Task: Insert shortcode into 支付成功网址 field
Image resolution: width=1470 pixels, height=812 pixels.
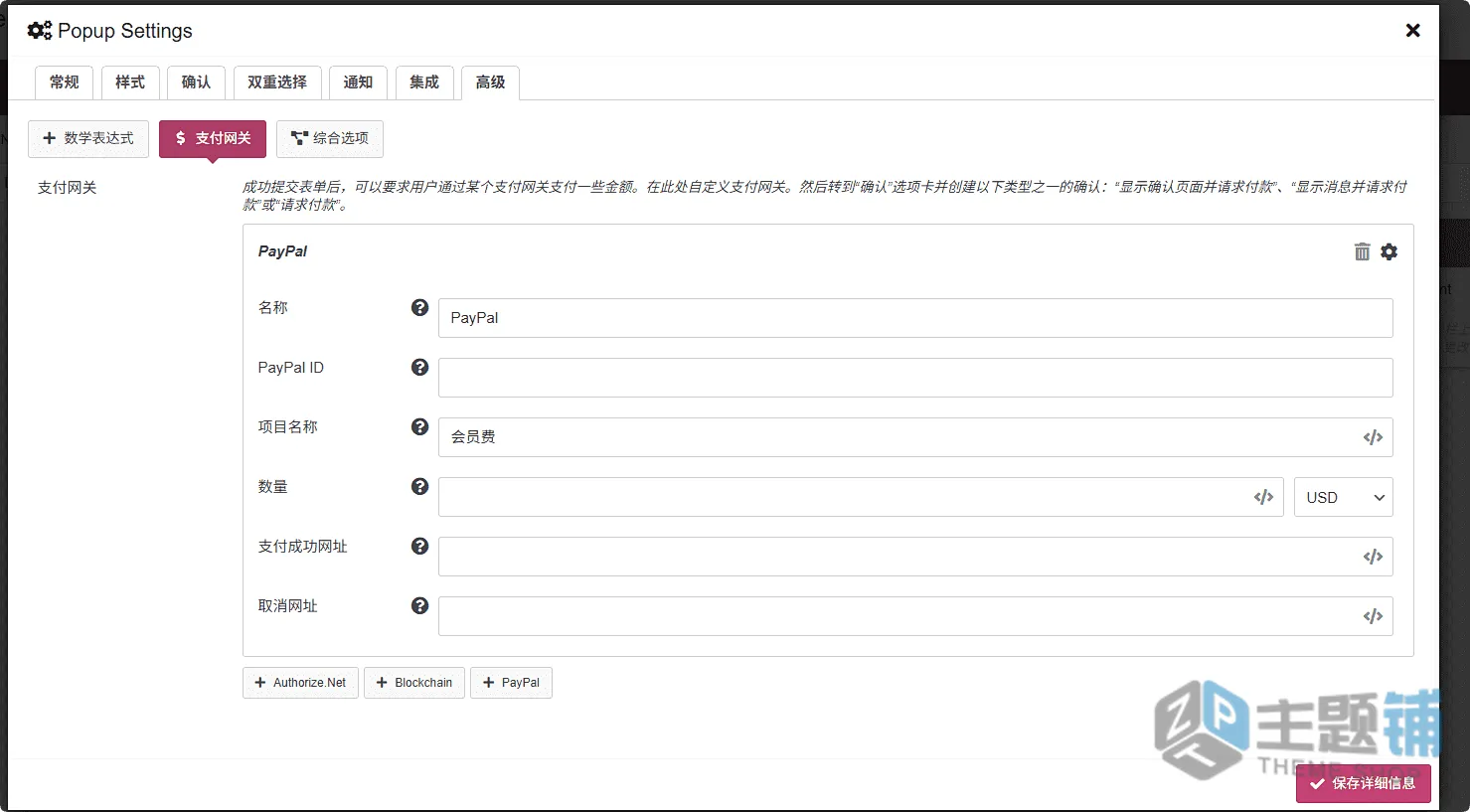Action: [1373, 557]
